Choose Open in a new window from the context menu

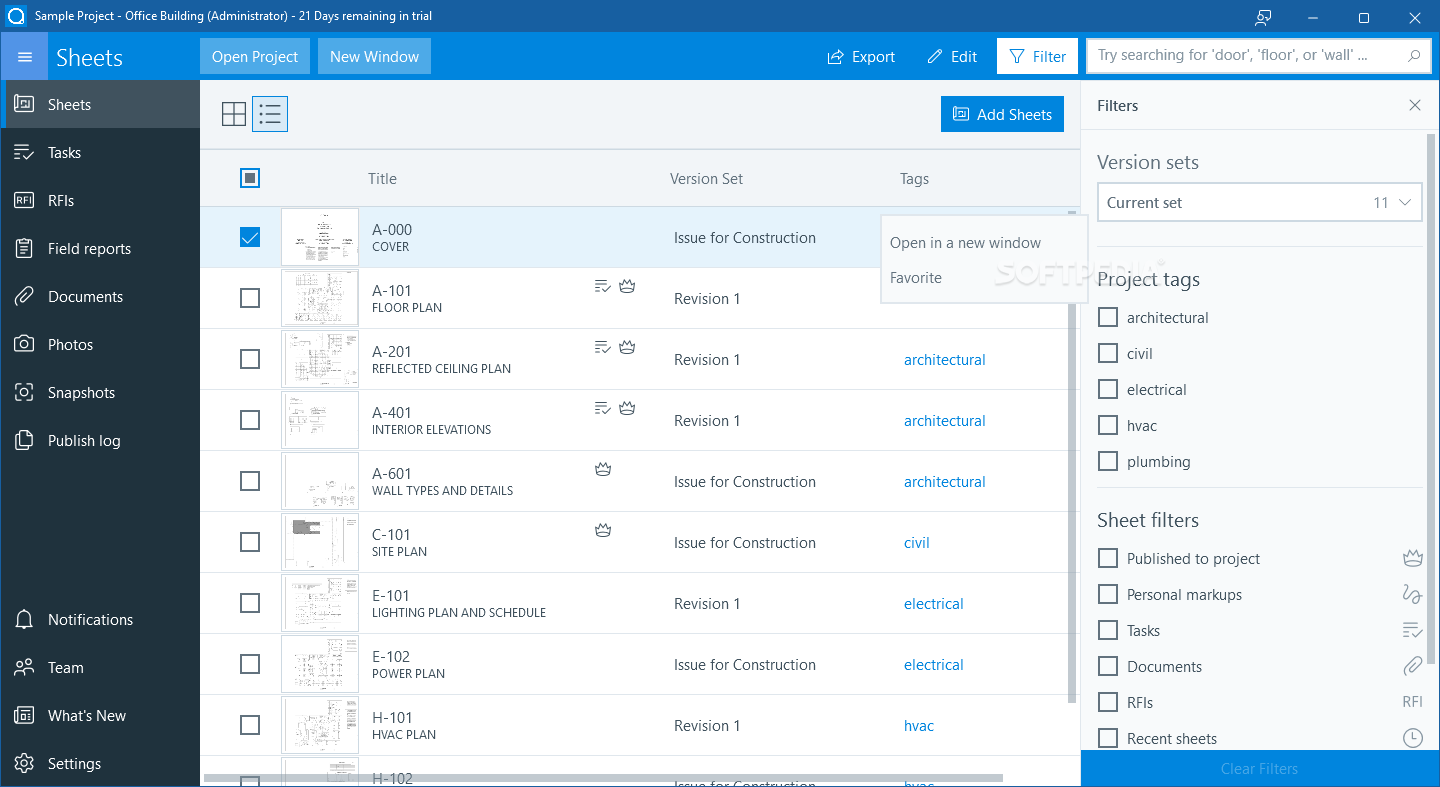pyautogui.click(x=964, y=242)
